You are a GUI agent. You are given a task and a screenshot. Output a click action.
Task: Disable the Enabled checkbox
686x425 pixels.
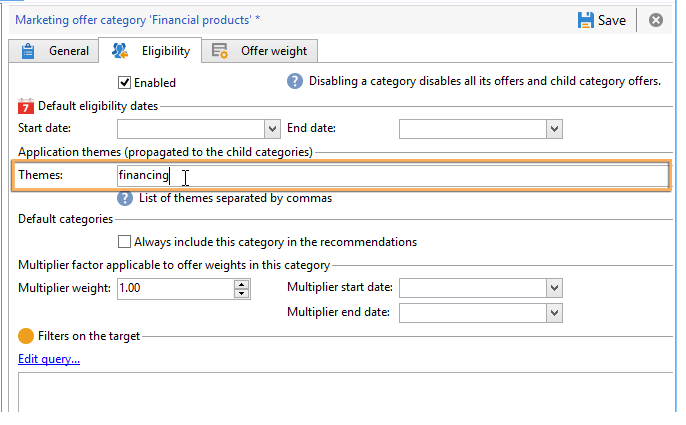pos(125,83)
